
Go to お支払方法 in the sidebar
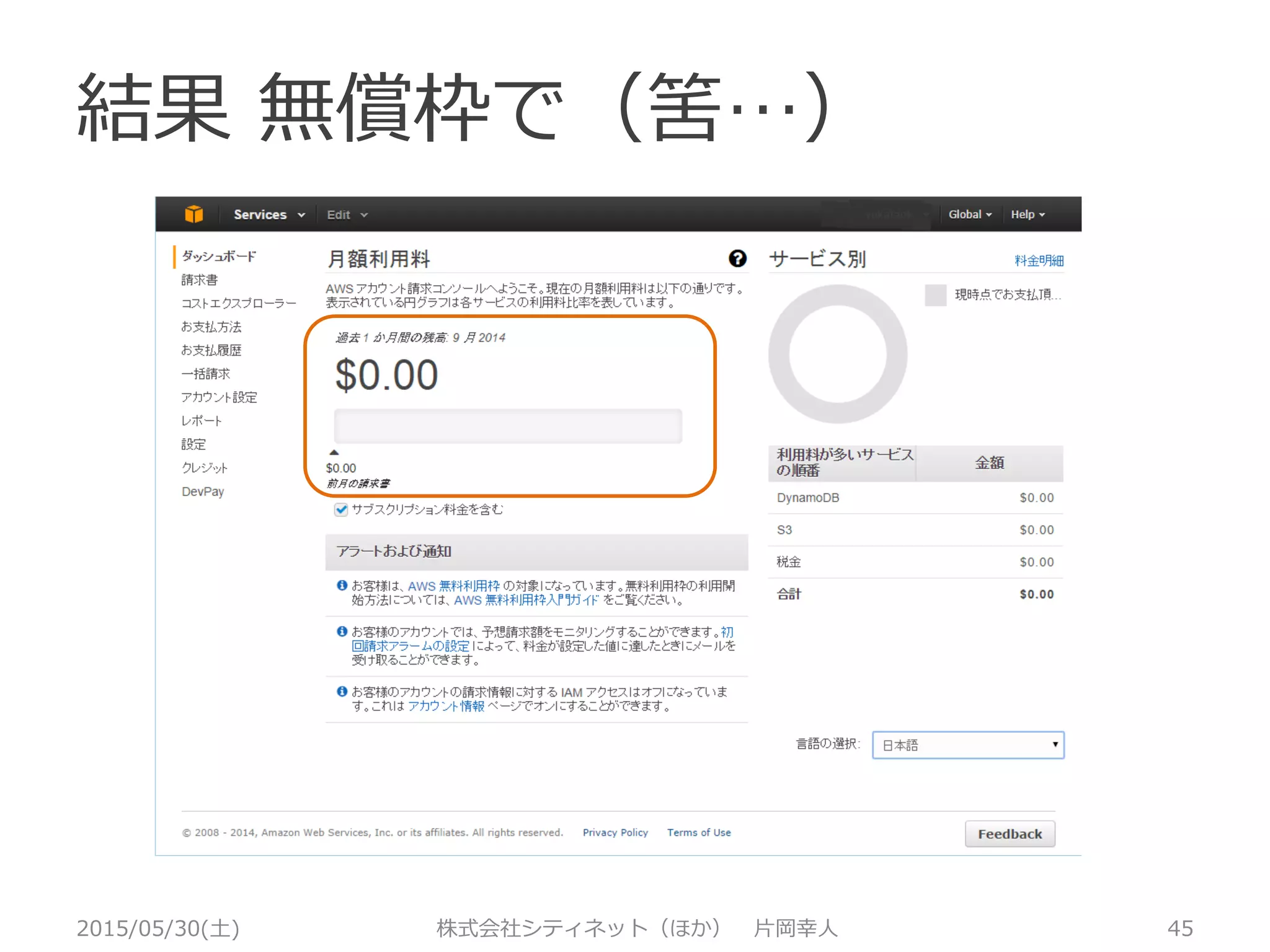[211, 327]
